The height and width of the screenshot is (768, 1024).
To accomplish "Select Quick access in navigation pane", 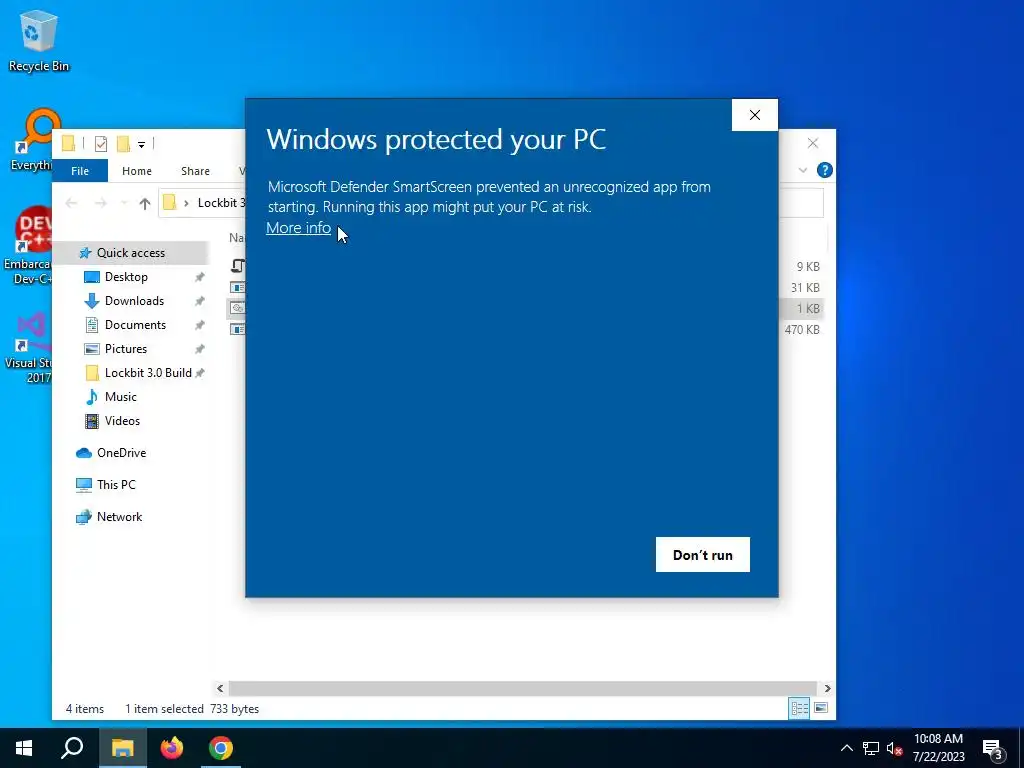I will click(x=131, y=253).
